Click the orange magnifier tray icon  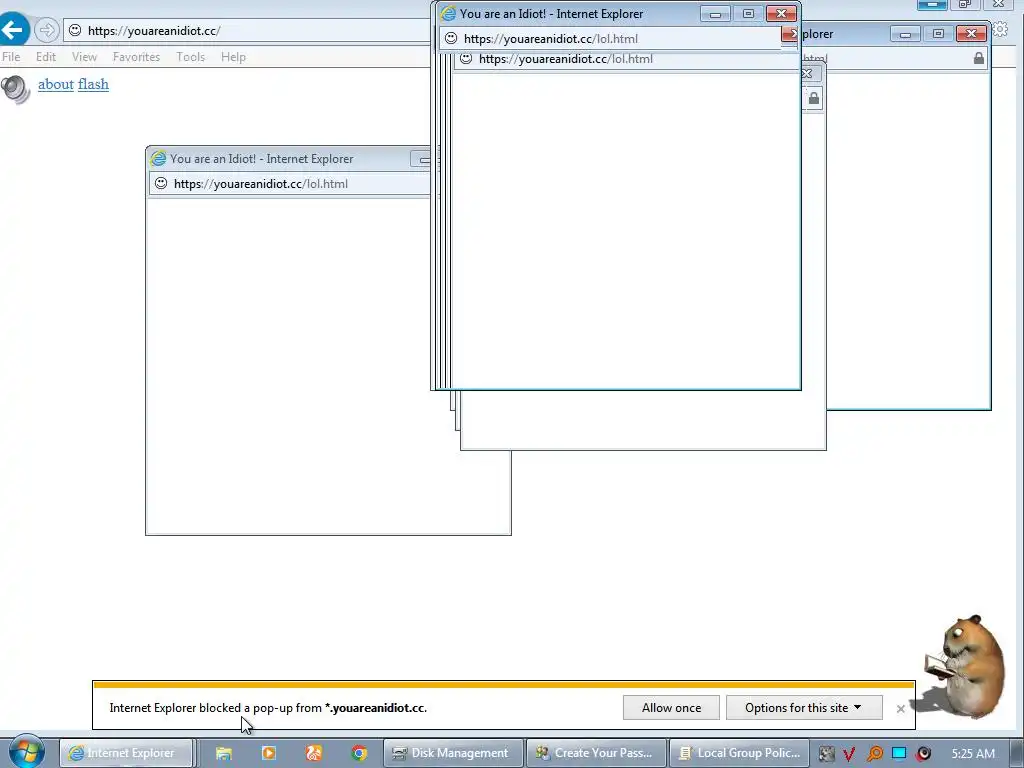(x=874, y=754)
